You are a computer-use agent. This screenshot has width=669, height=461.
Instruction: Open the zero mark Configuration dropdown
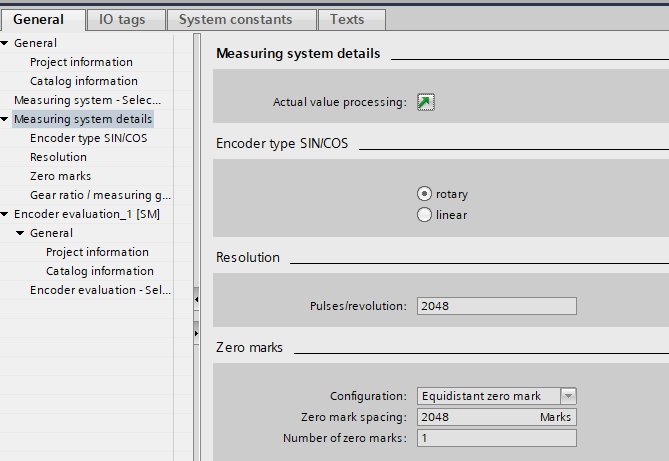(x=568, y=396)
